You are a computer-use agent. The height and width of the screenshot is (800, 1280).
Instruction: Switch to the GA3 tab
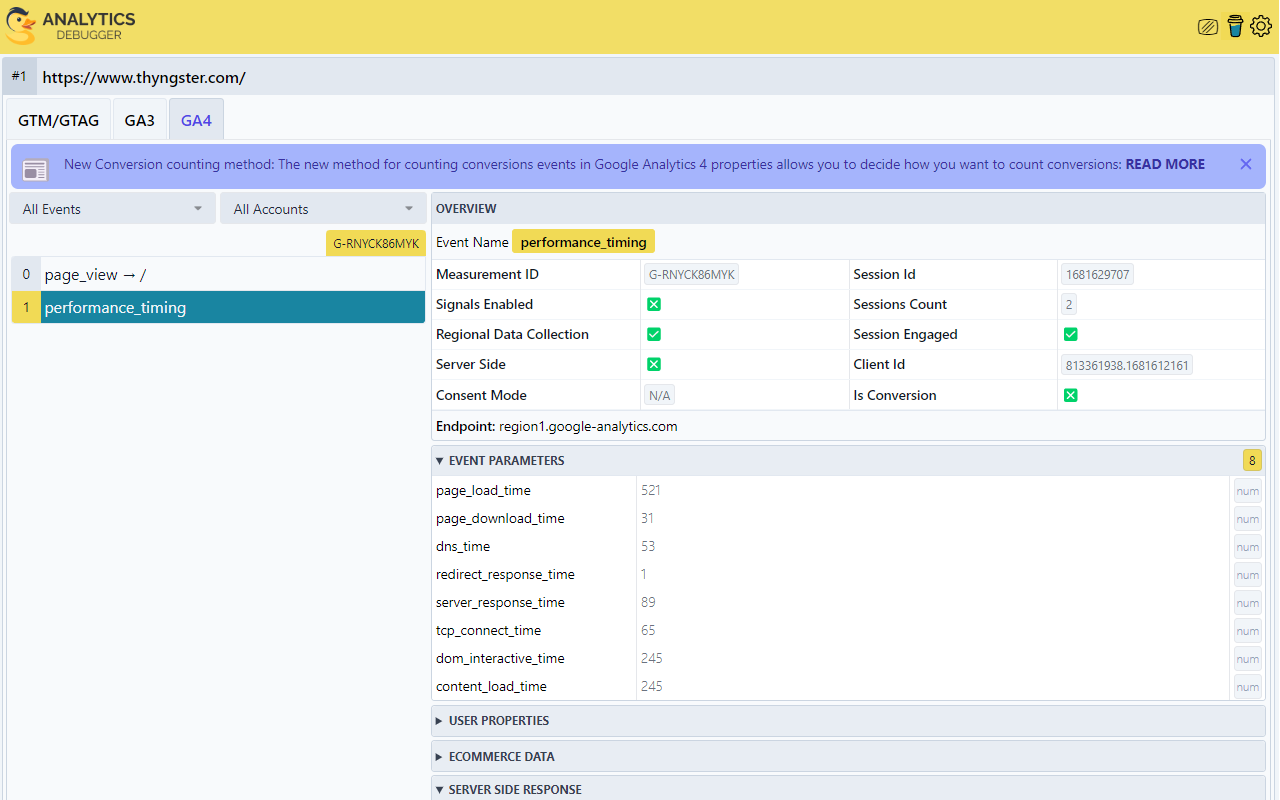pyautogui.click(x=140, y=120)
